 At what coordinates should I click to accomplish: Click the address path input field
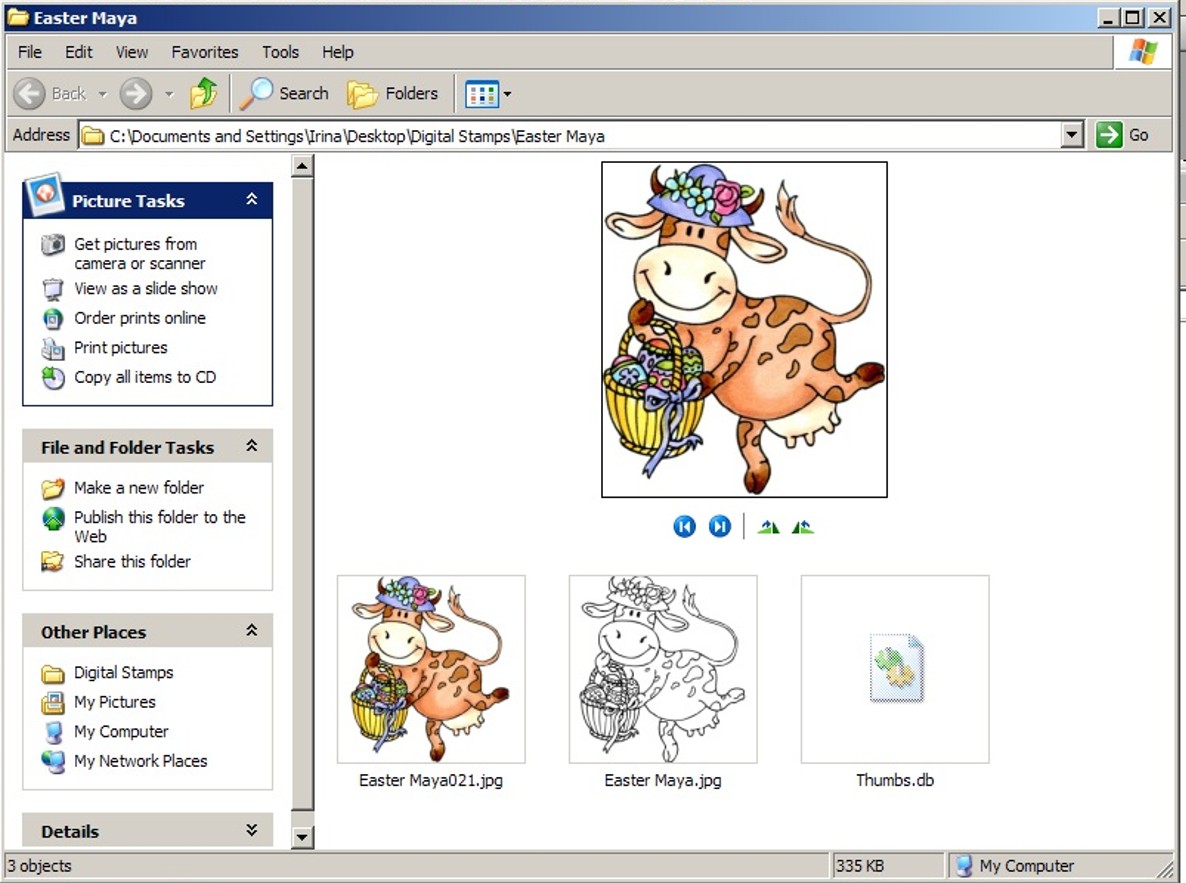coord(570,135)
